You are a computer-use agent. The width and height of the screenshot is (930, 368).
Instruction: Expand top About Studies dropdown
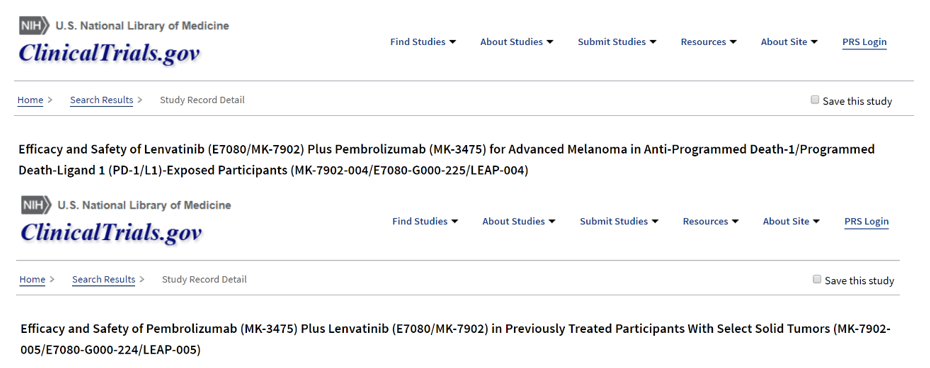pyautogui.click(x=517, y=42)
